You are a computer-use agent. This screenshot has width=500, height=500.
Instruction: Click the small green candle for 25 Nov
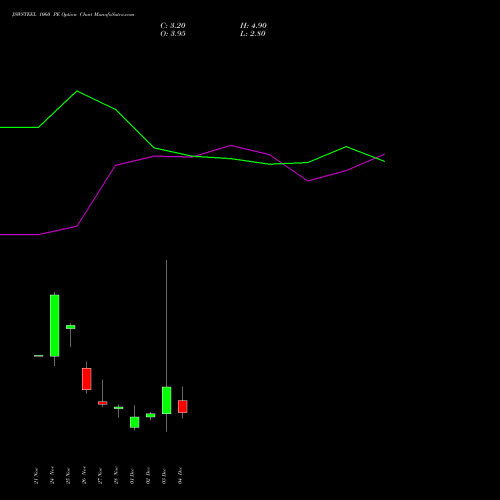coord(71,327)
